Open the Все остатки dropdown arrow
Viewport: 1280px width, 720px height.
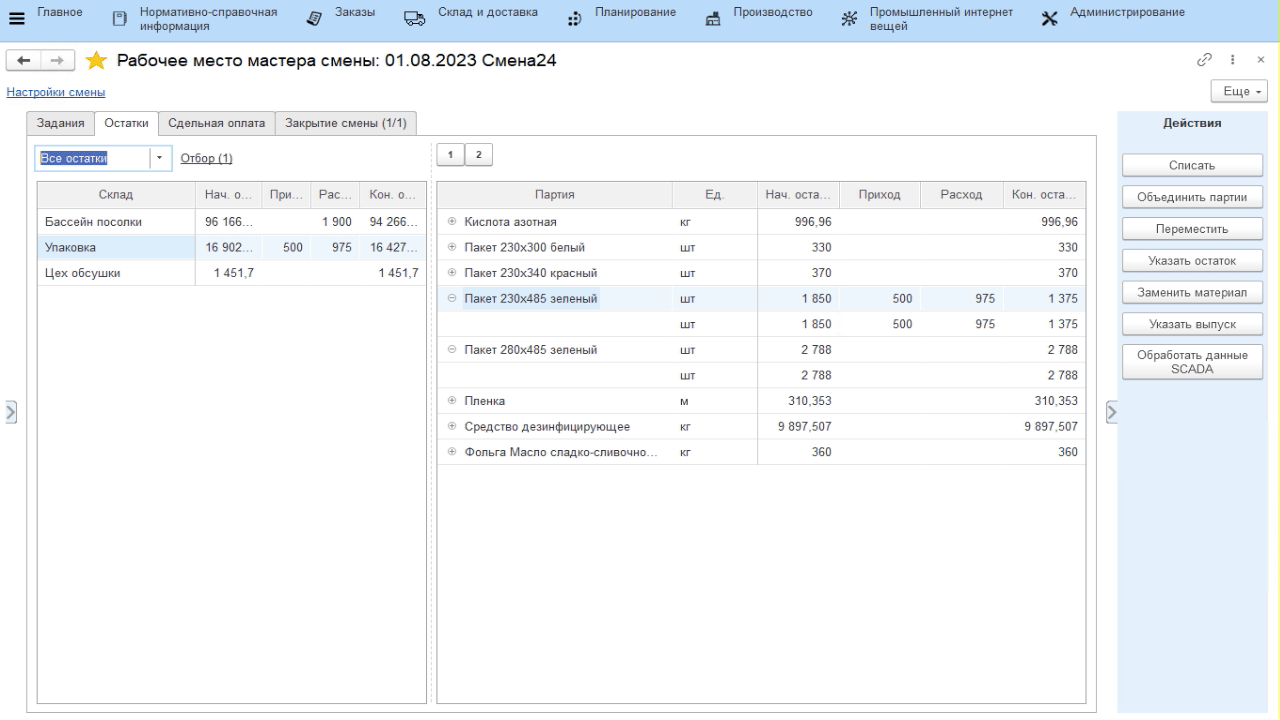click(160, 158)
